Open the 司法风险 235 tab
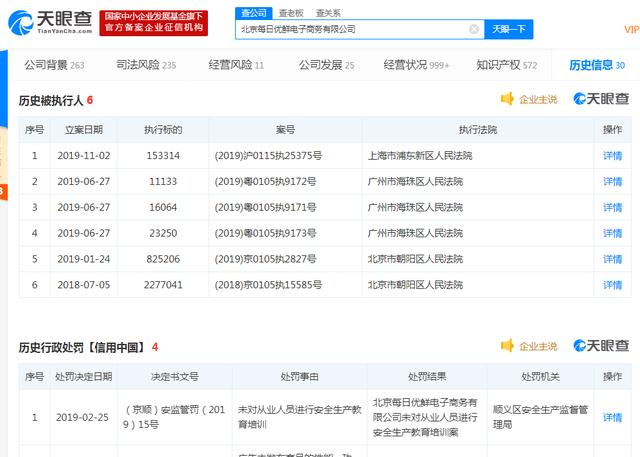Screen dimensions: 640x457 (146, 65)
